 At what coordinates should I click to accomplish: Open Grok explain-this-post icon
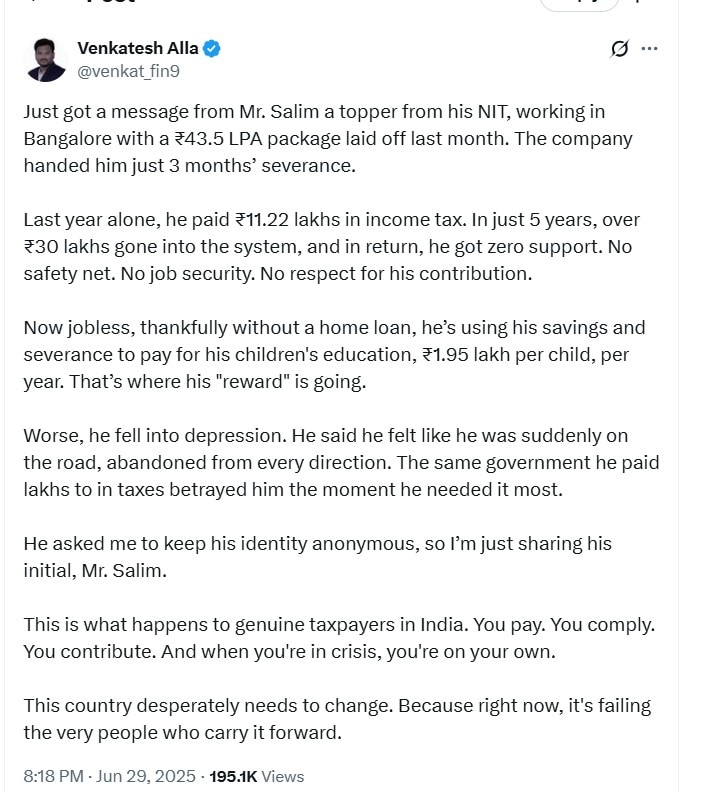coord(620,48)
